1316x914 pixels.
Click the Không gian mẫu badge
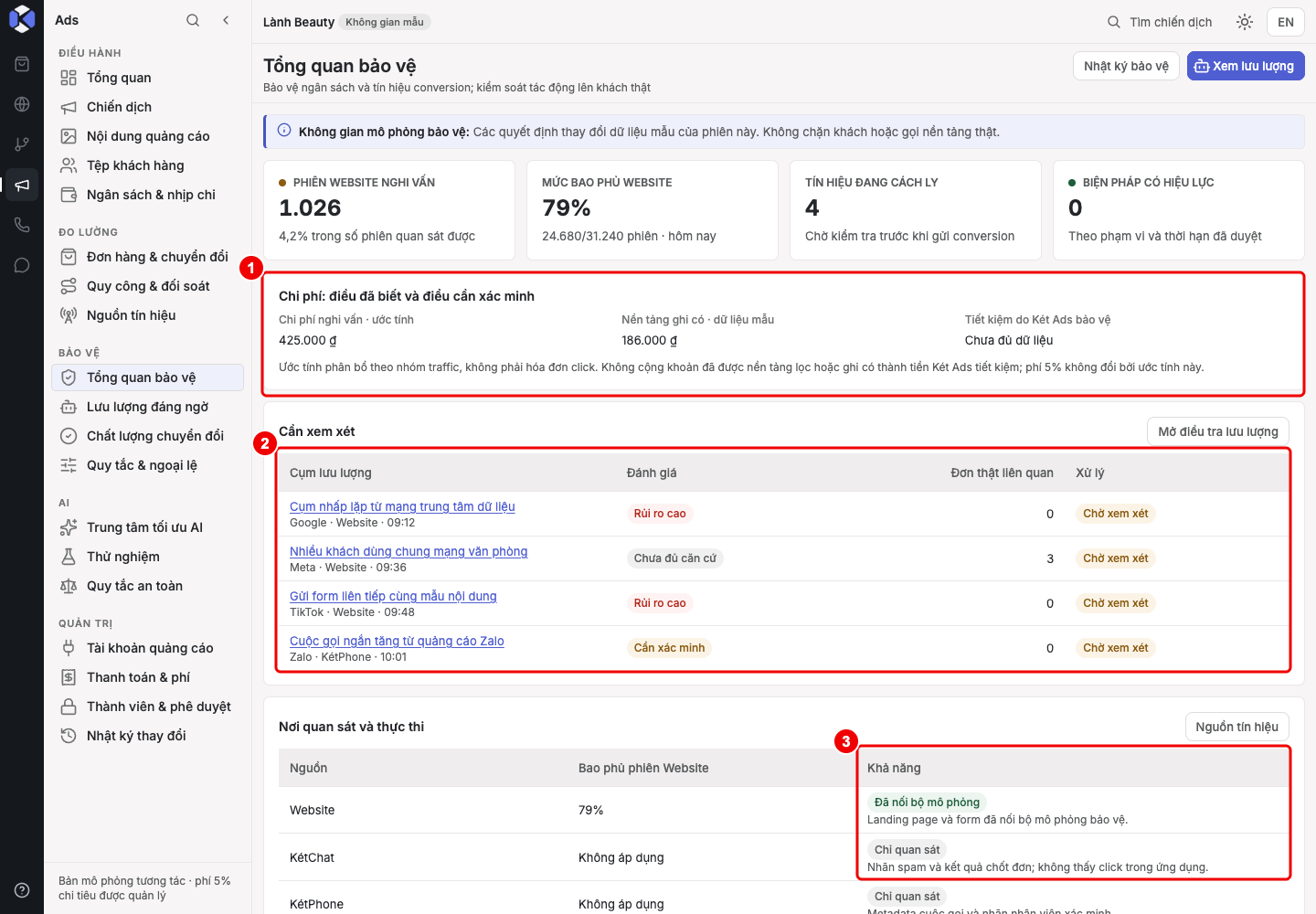385,22
